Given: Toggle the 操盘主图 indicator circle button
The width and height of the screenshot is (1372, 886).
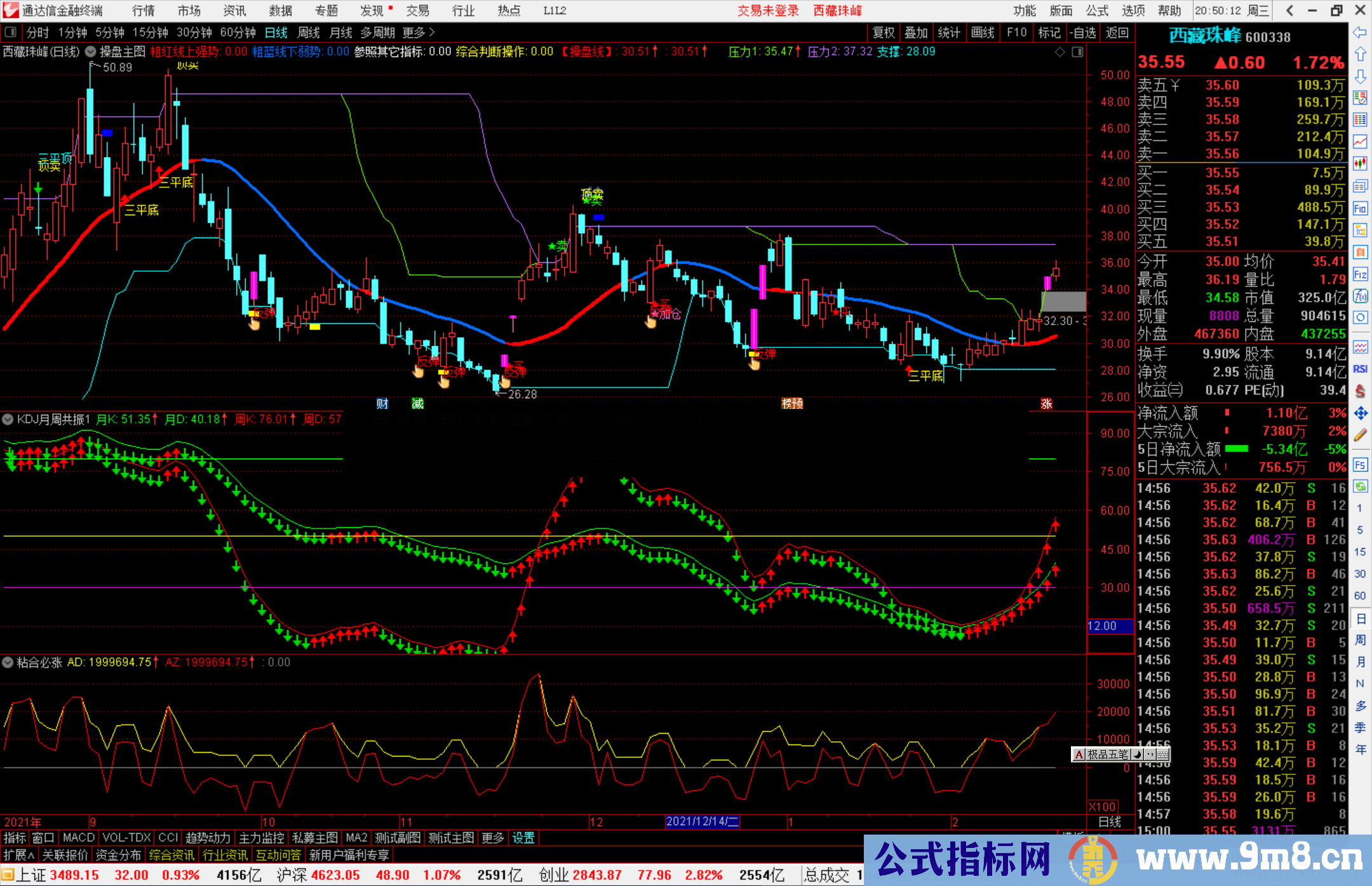Looking at the screenshot, I should 91,52.
